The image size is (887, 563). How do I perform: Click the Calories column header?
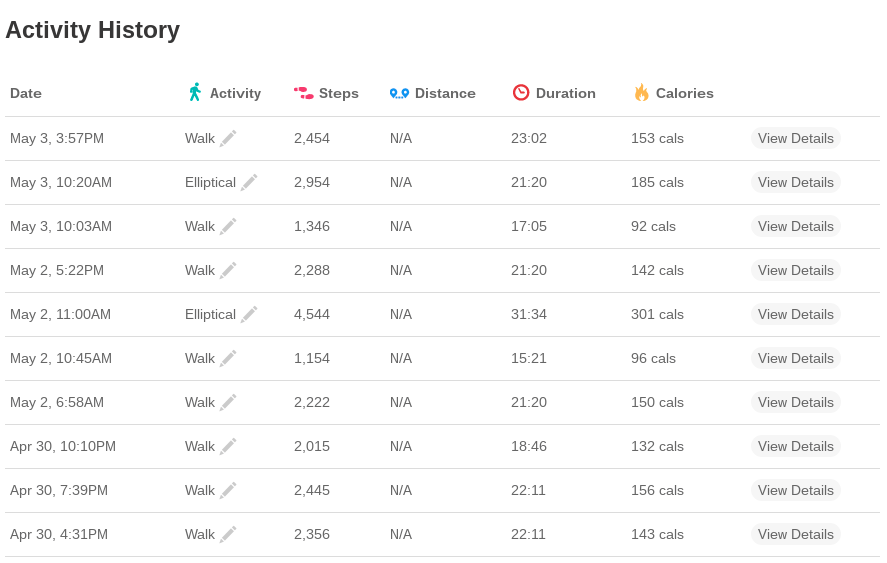pos(684,93)
